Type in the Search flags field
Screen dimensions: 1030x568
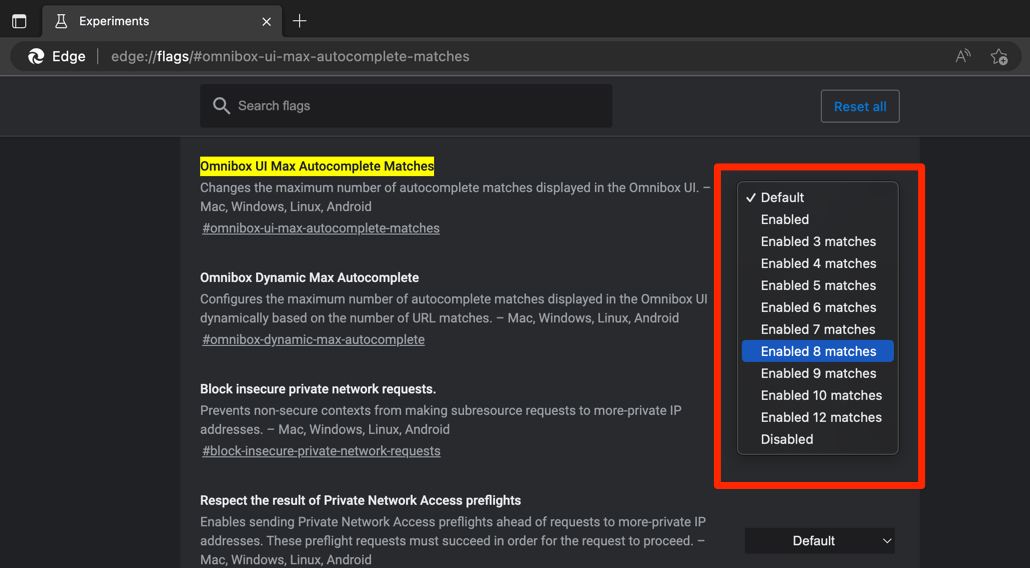coord(420,106)
